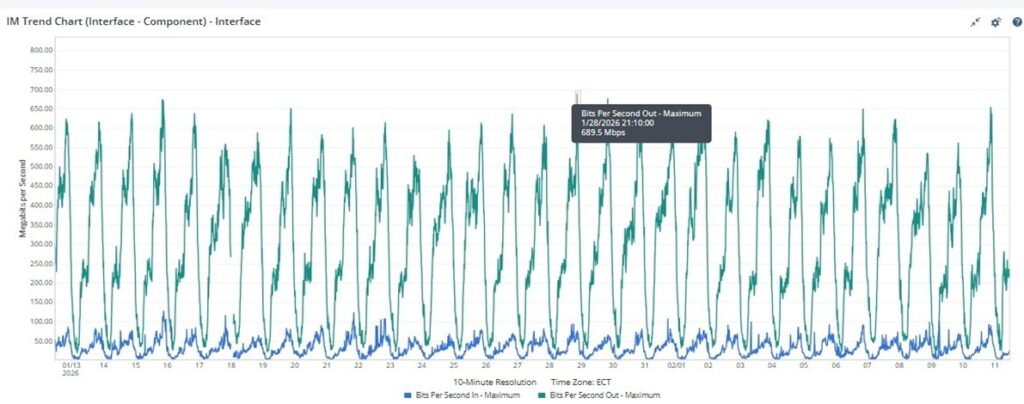Click the 02/01 date on the x-axis
The width and height of the screenshot is (1024, 404).
676,366
